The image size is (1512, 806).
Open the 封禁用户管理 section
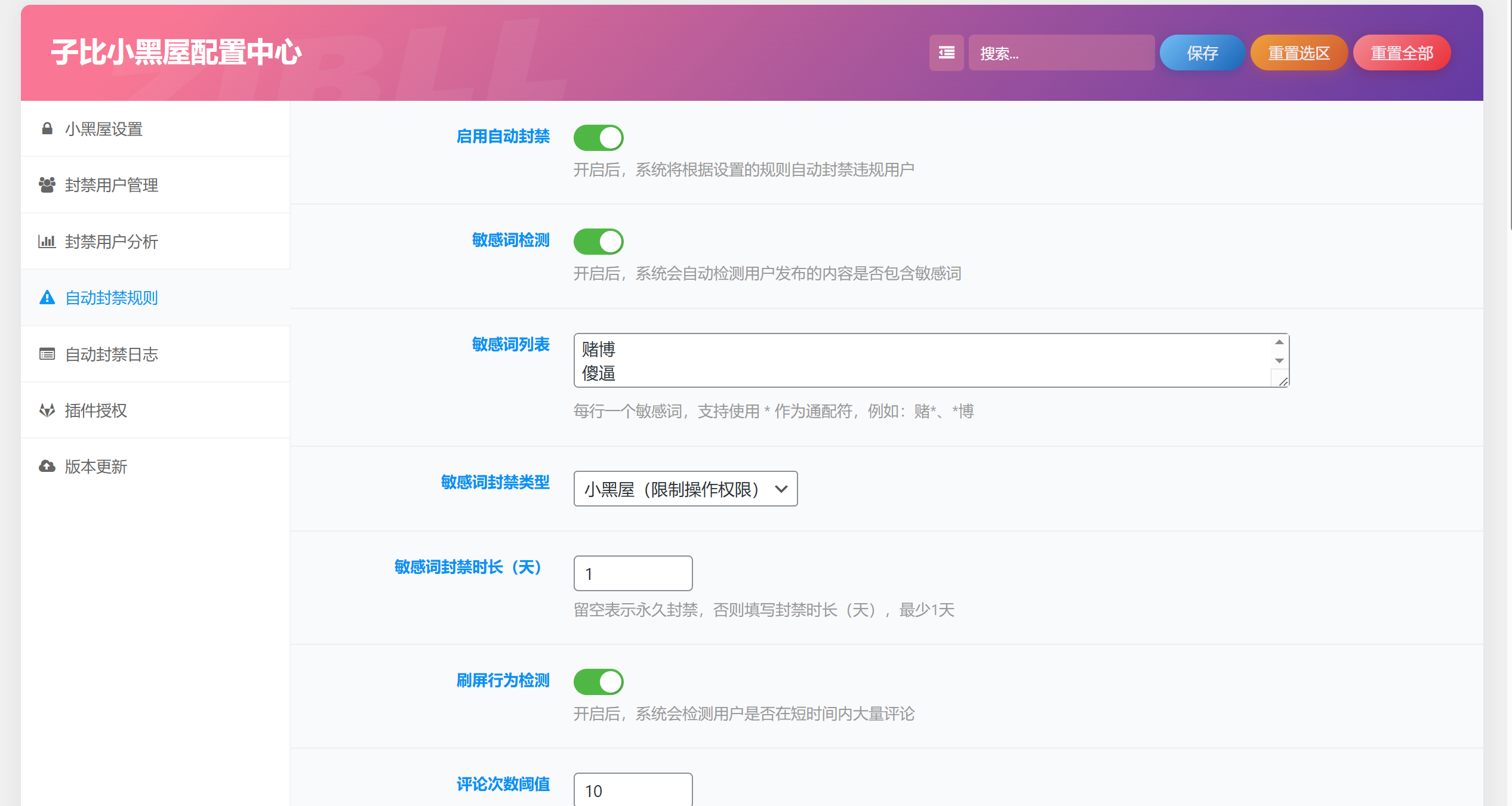coord(155,185)
